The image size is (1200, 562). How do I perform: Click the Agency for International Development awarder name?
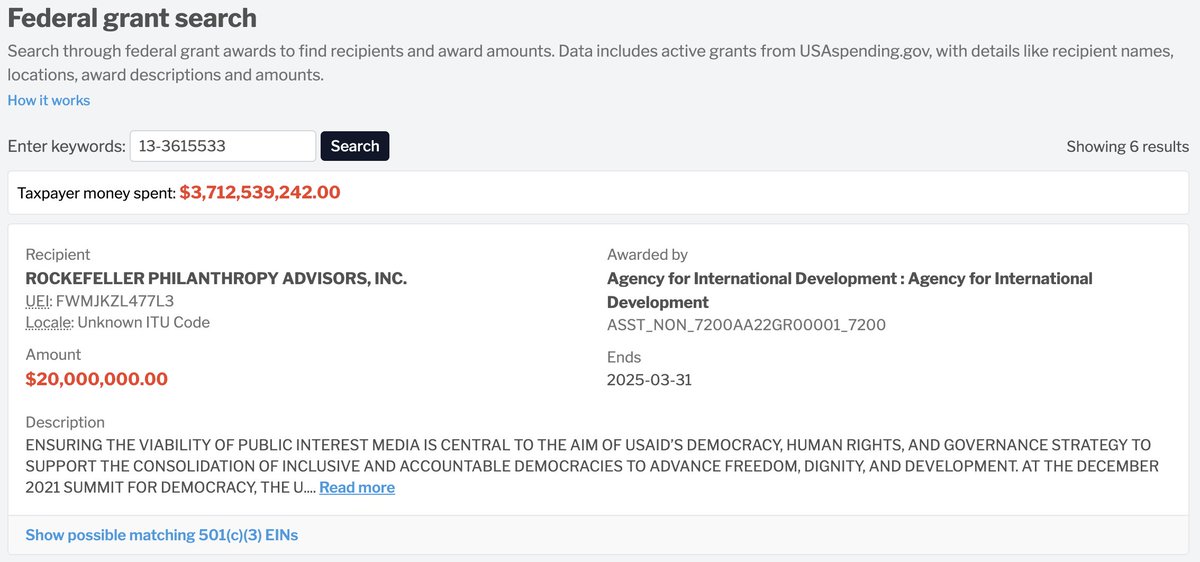[x=850, y=290]
